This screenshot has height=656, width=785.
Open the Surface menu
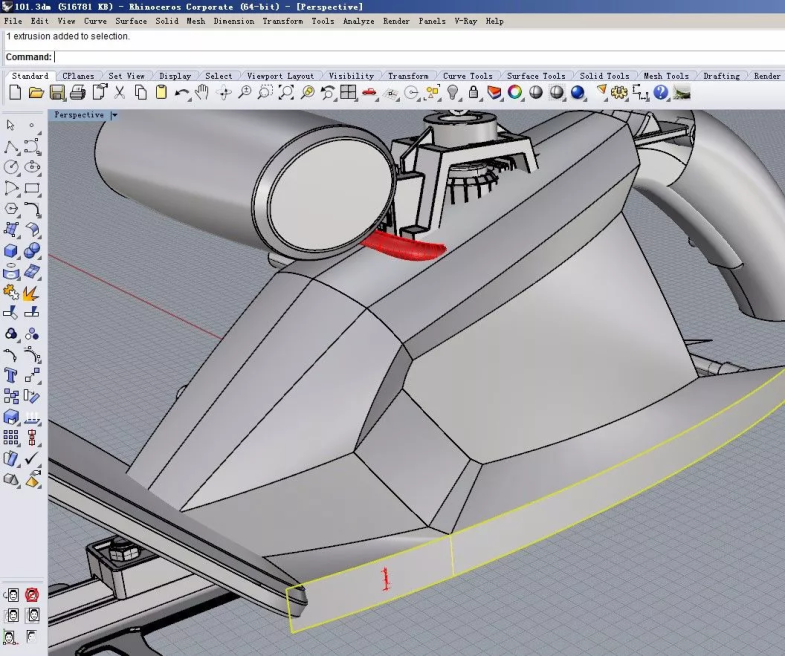click(130, 21)
